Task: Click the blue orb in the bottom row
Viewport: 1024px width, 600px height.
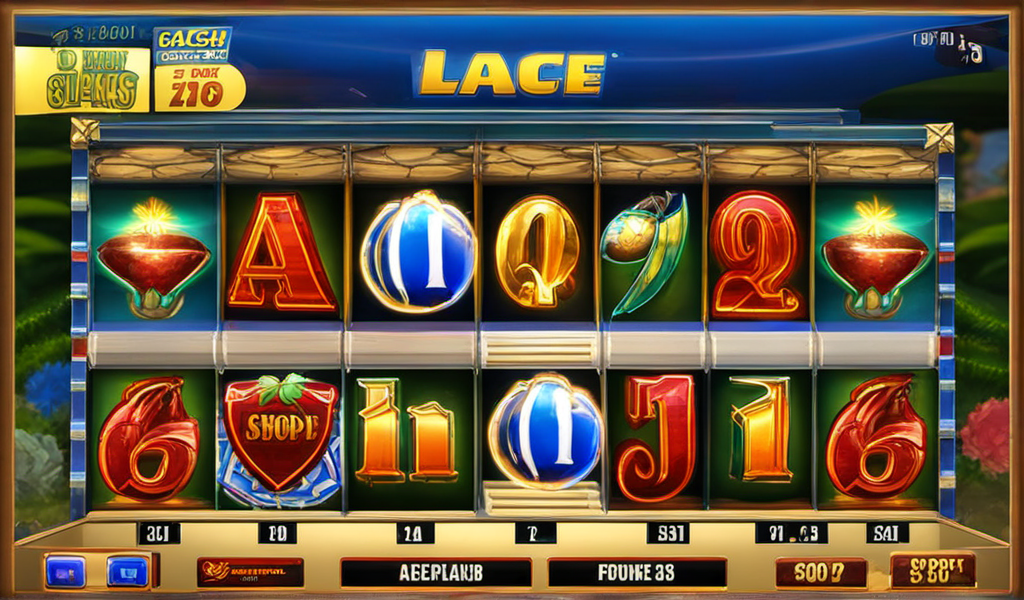Action: tap(545, 431)
